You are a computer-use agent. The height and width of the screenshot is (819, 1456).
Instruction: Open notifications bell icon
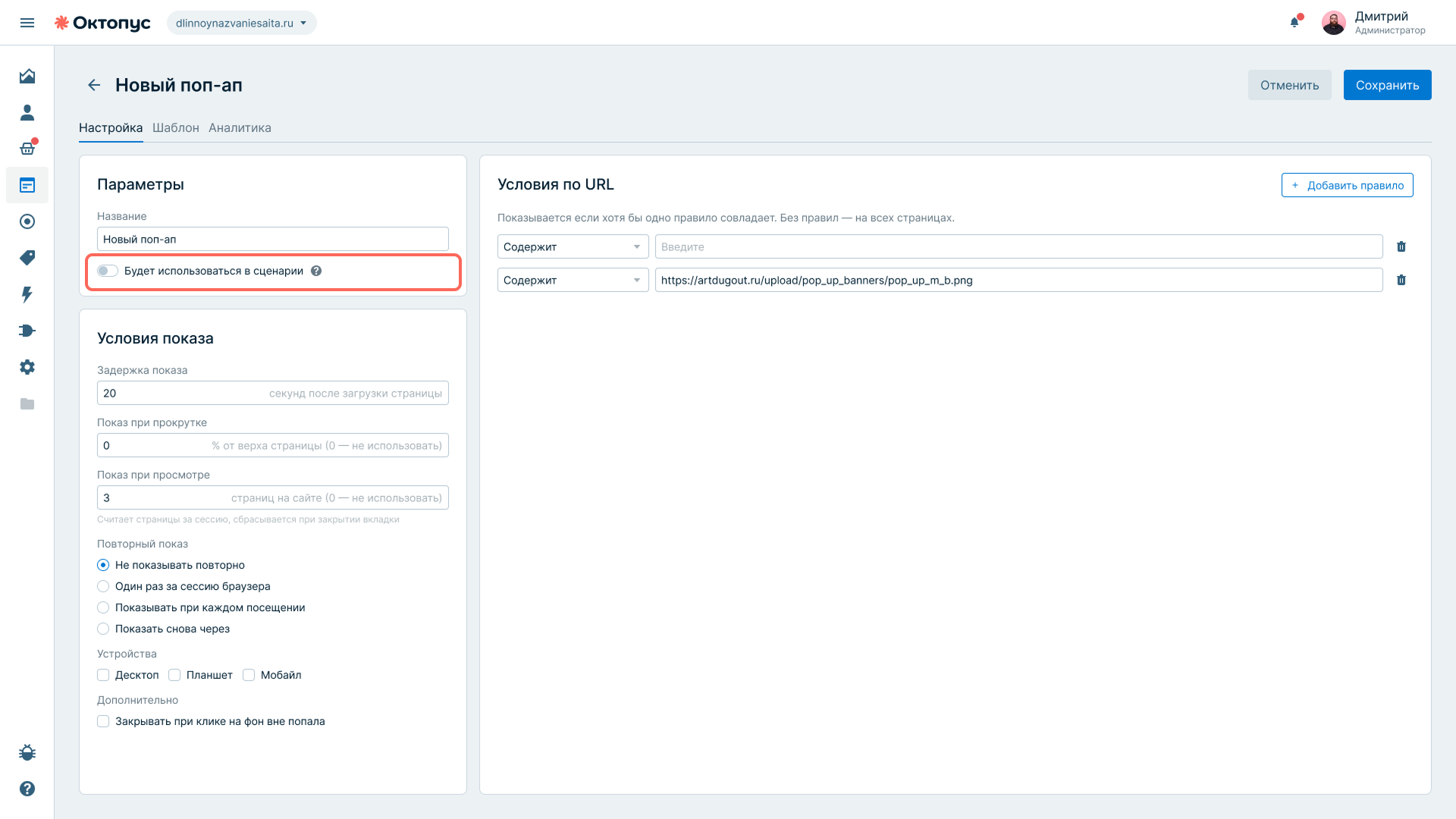1295,22
